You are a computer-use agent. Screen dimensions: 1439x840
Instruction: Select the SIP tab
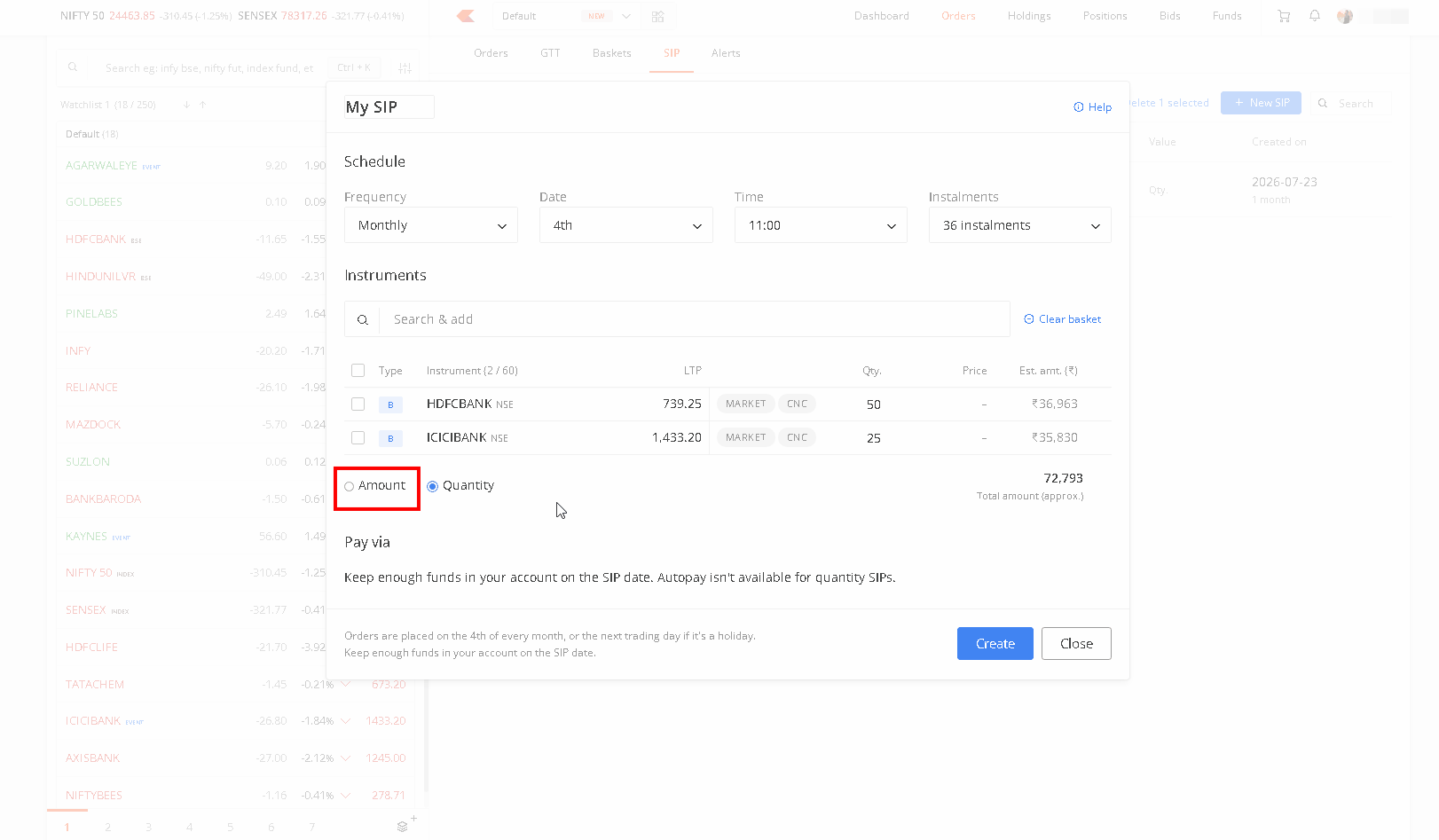[672, 53]
